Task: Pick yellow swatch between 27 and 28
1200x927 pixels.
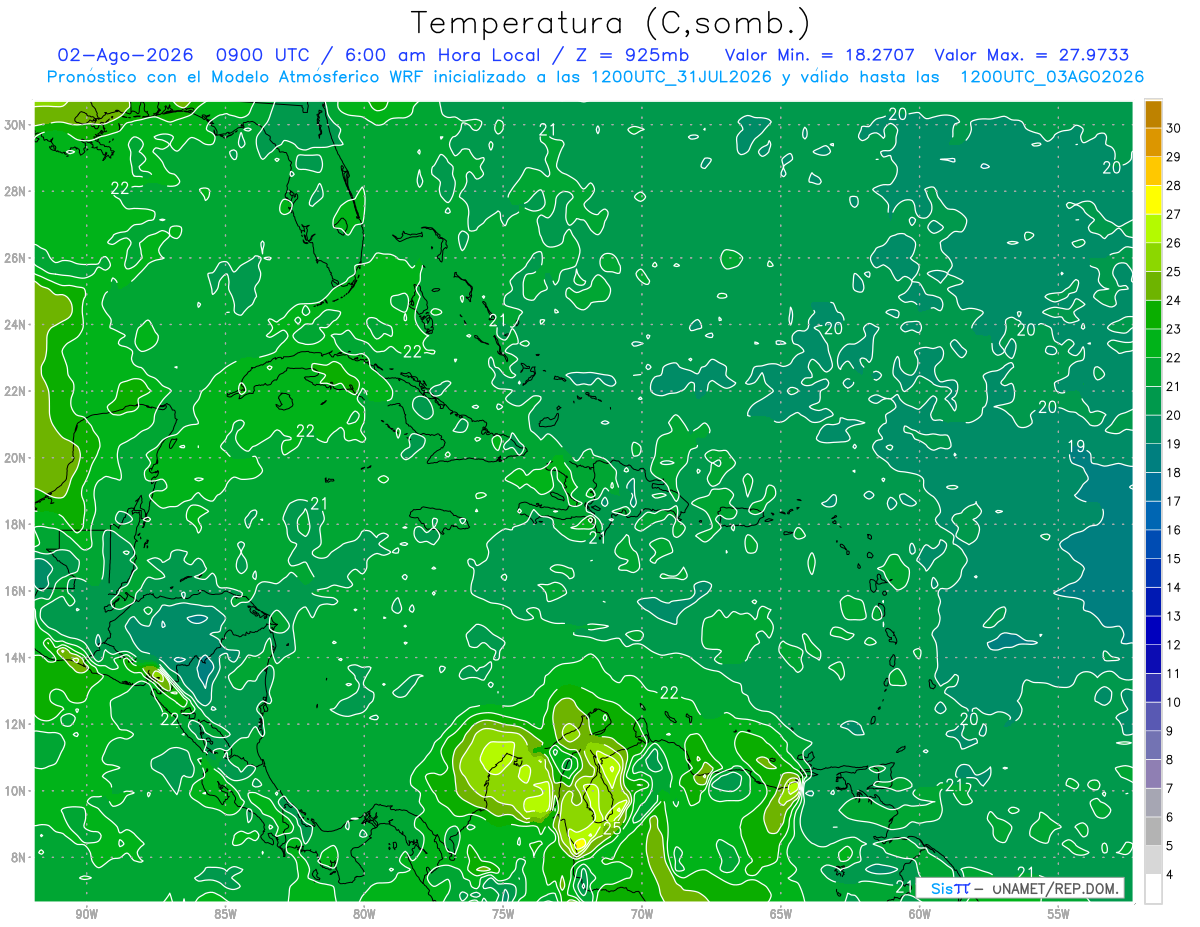Action: click(x=1153, y=200)
